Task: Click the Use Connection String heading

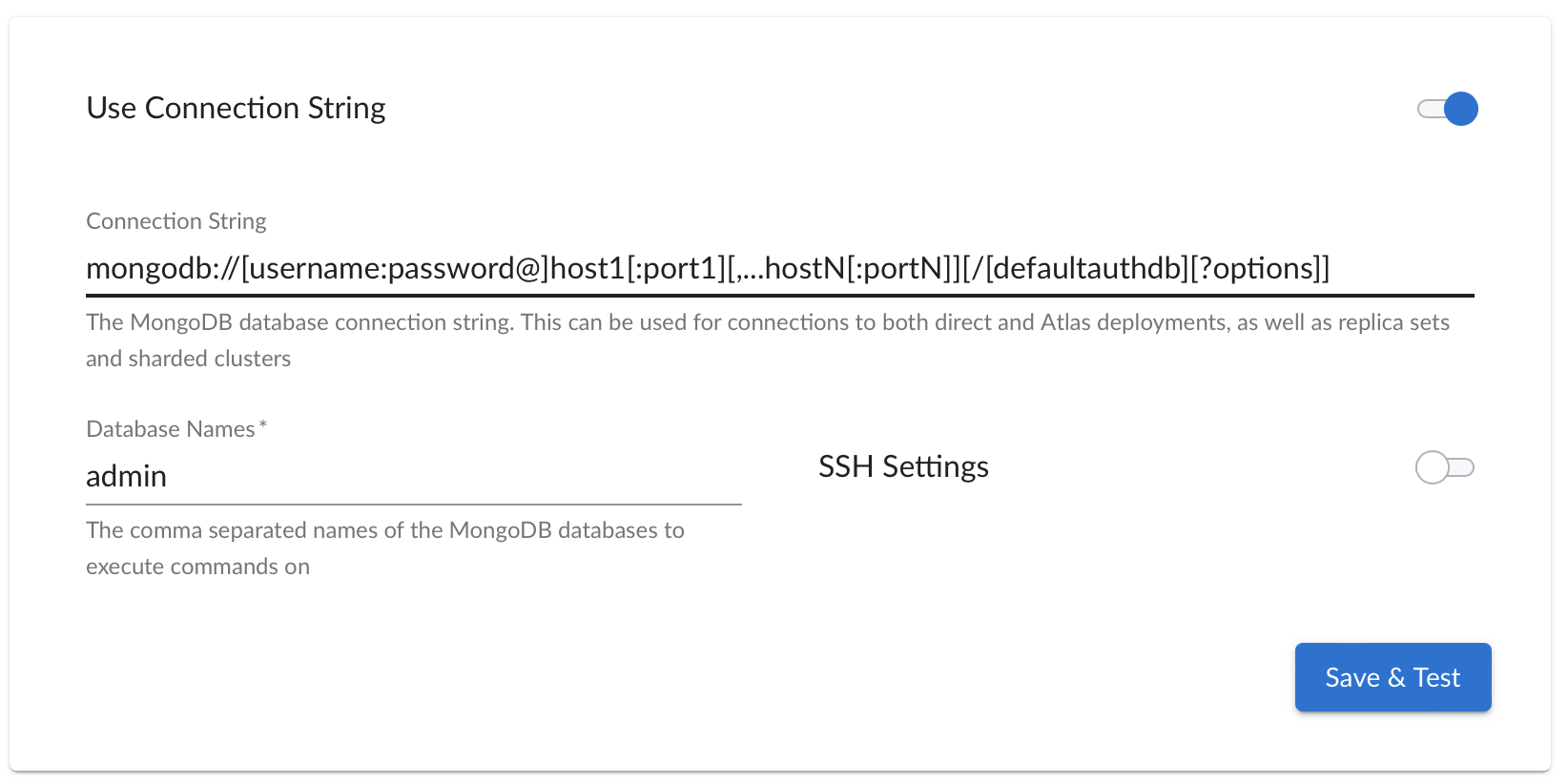Action: [x=236, y=108]
